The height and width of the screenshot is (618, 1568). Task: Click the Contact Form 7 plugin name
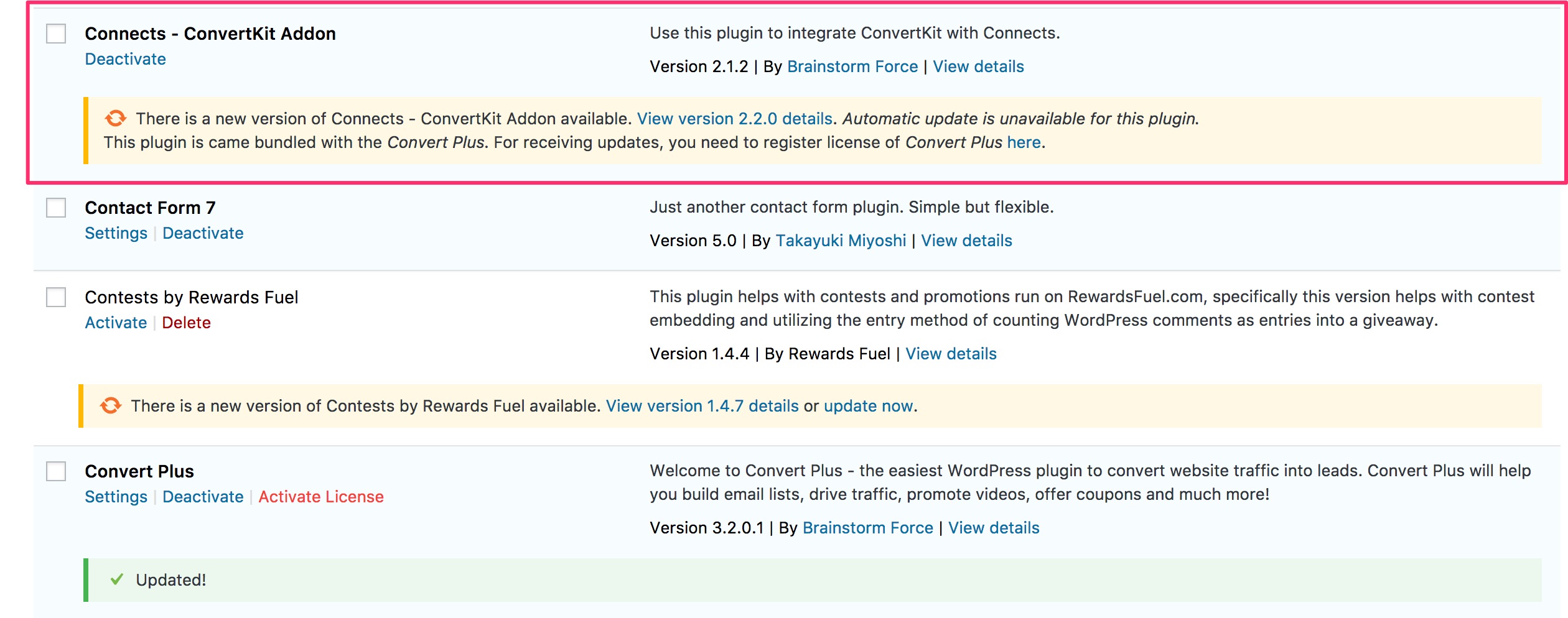tap(150, 208)
